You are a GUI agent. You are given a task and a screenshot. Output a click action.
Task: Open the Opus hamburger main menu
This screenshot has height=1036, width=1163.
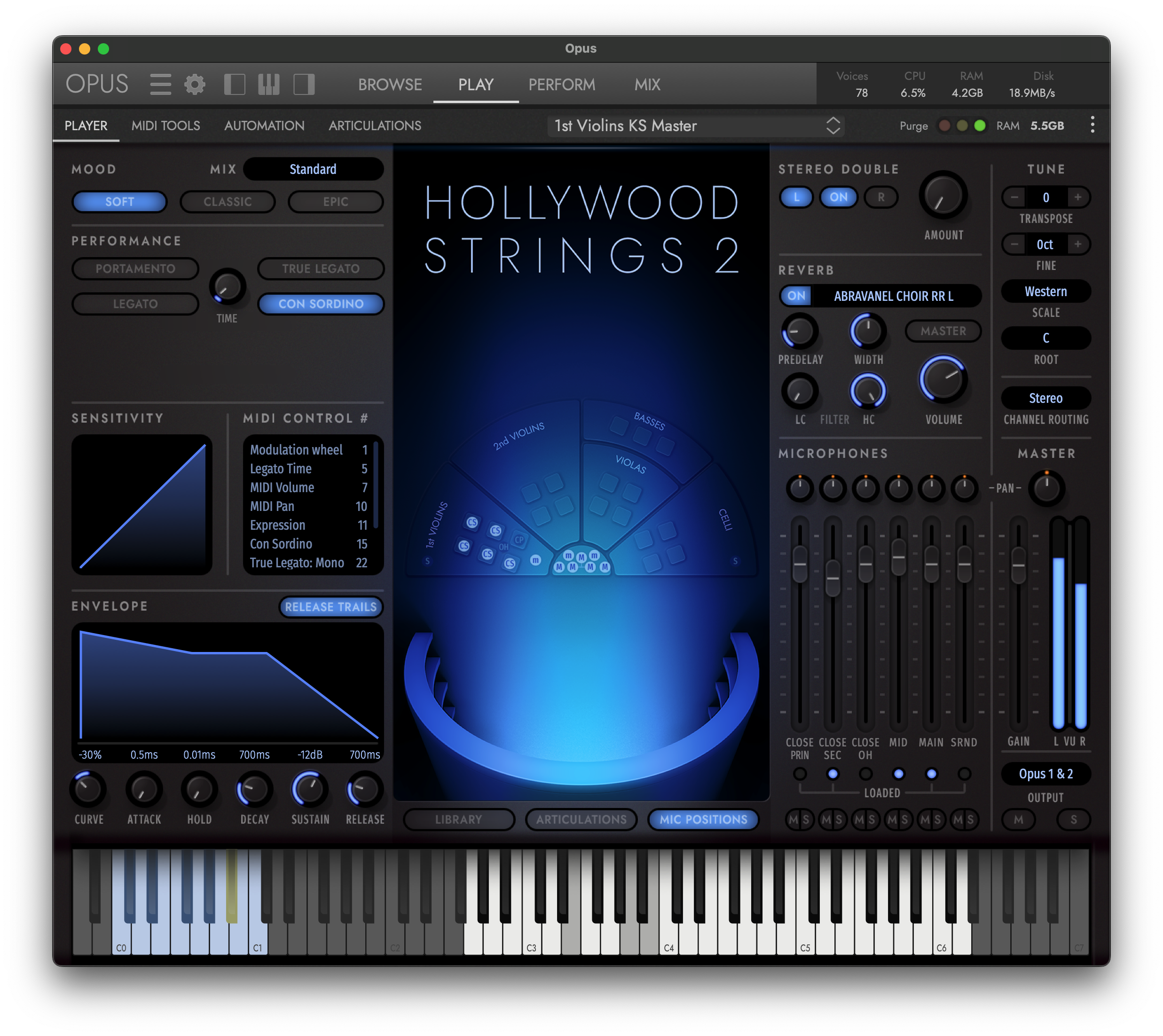160,84
